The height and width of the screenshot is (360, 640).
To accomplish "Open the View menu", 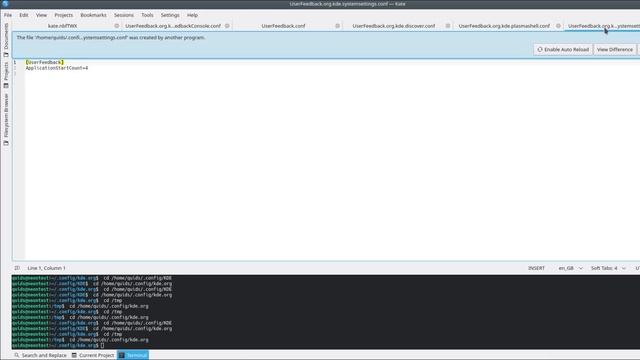I will [41, 15].
